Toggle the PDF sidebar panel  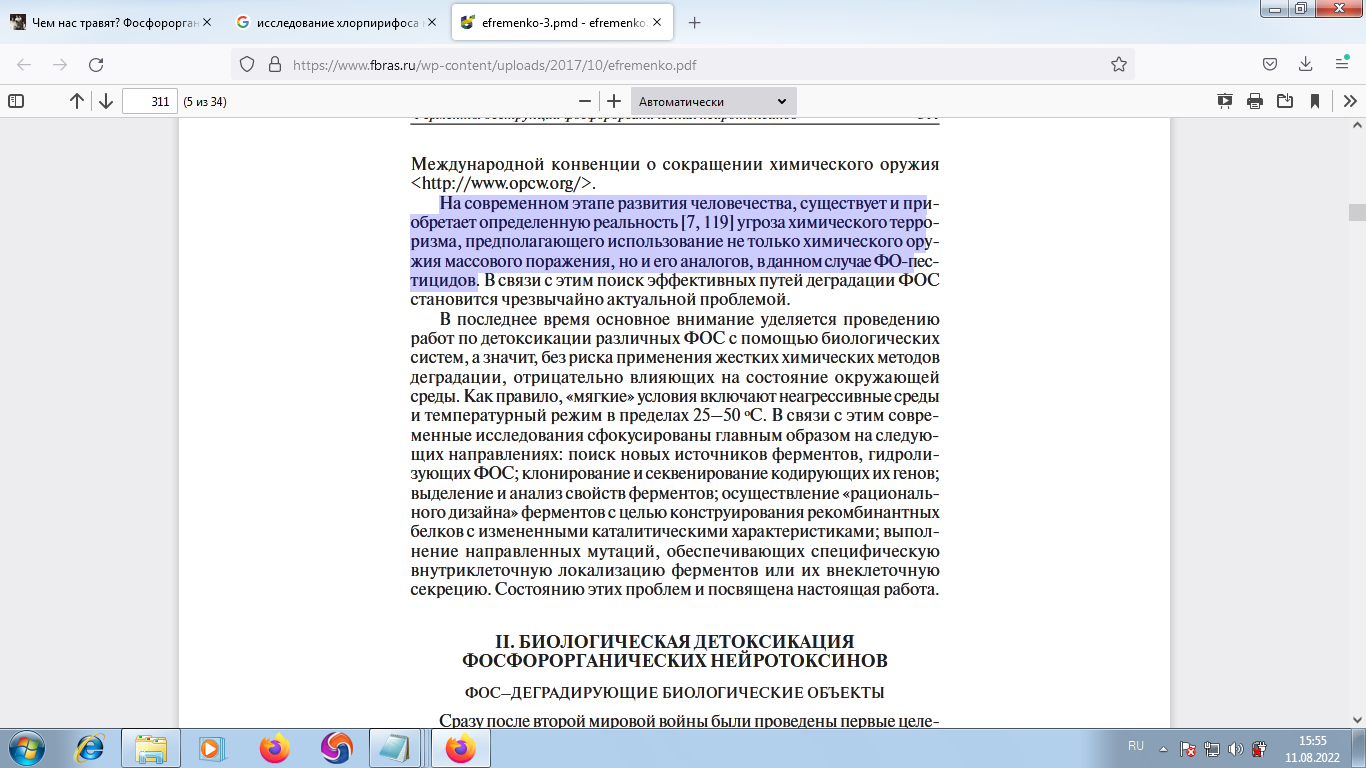click(x=15, y=101)
